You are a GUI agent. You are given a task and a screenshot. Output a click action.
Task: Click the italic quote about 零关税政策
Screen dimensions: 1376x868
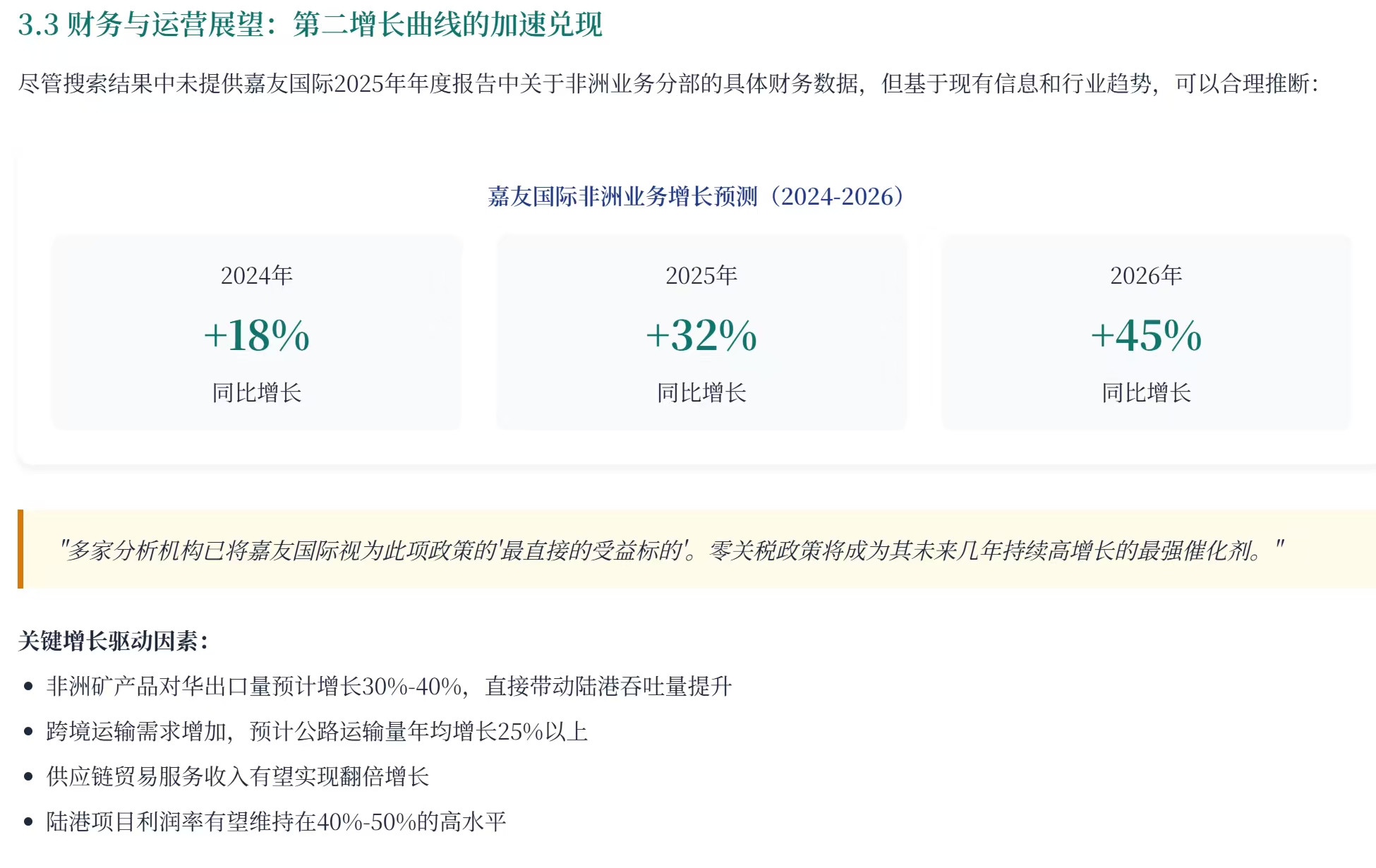(671, 550)
